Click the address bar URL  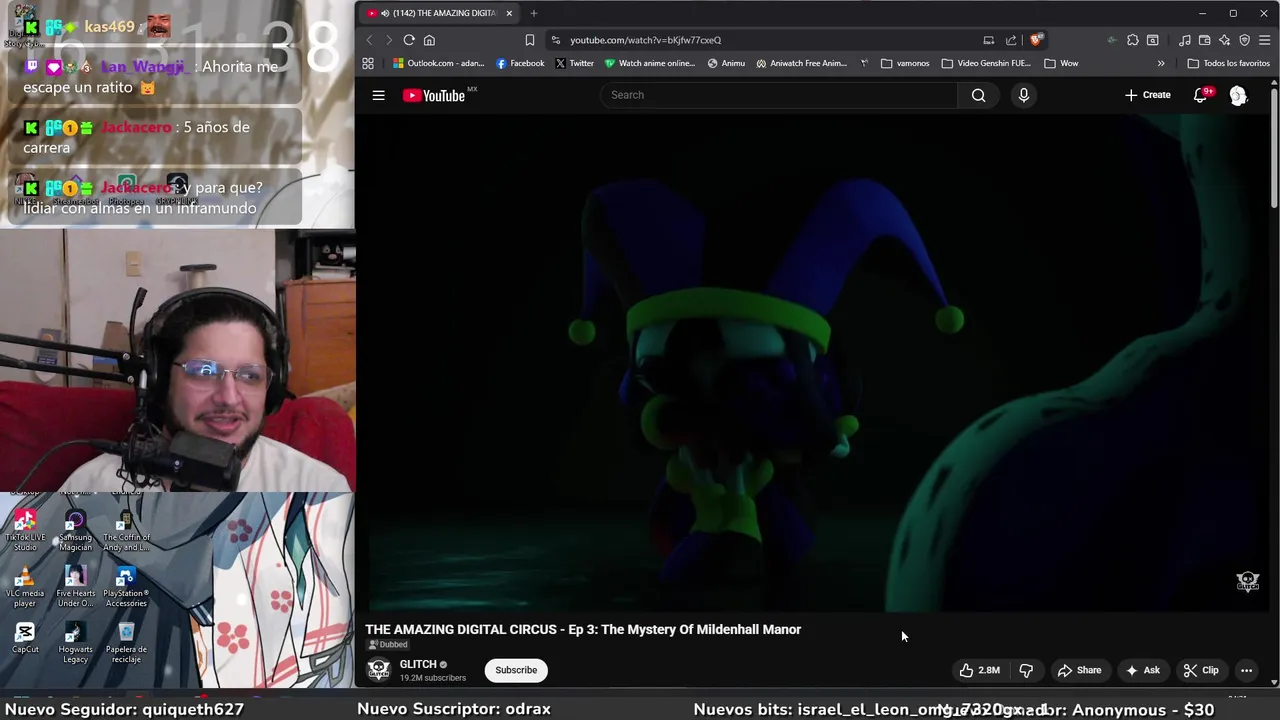(645, 40)
